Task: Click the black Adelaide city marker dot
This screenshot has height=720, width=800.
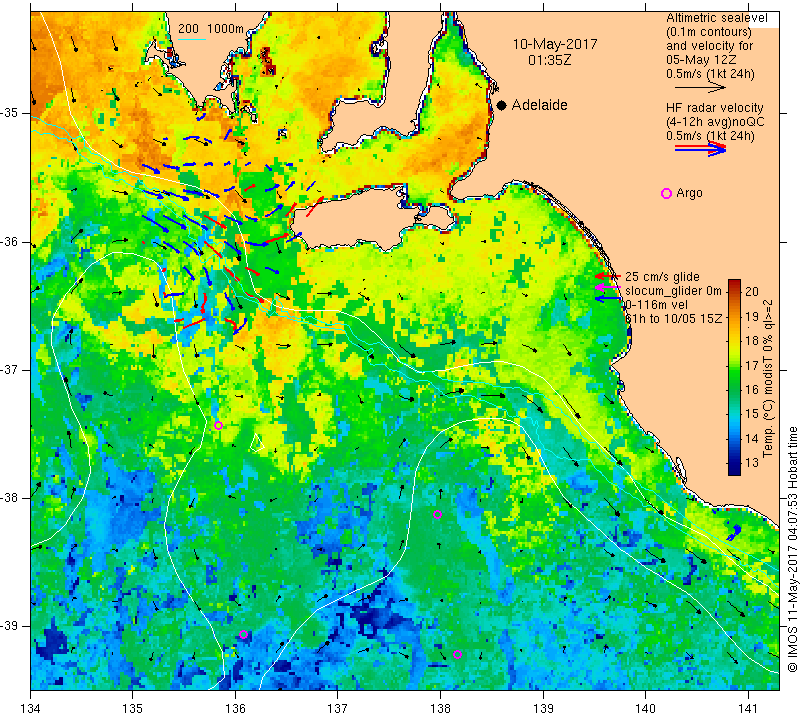Action: point(502,105)
